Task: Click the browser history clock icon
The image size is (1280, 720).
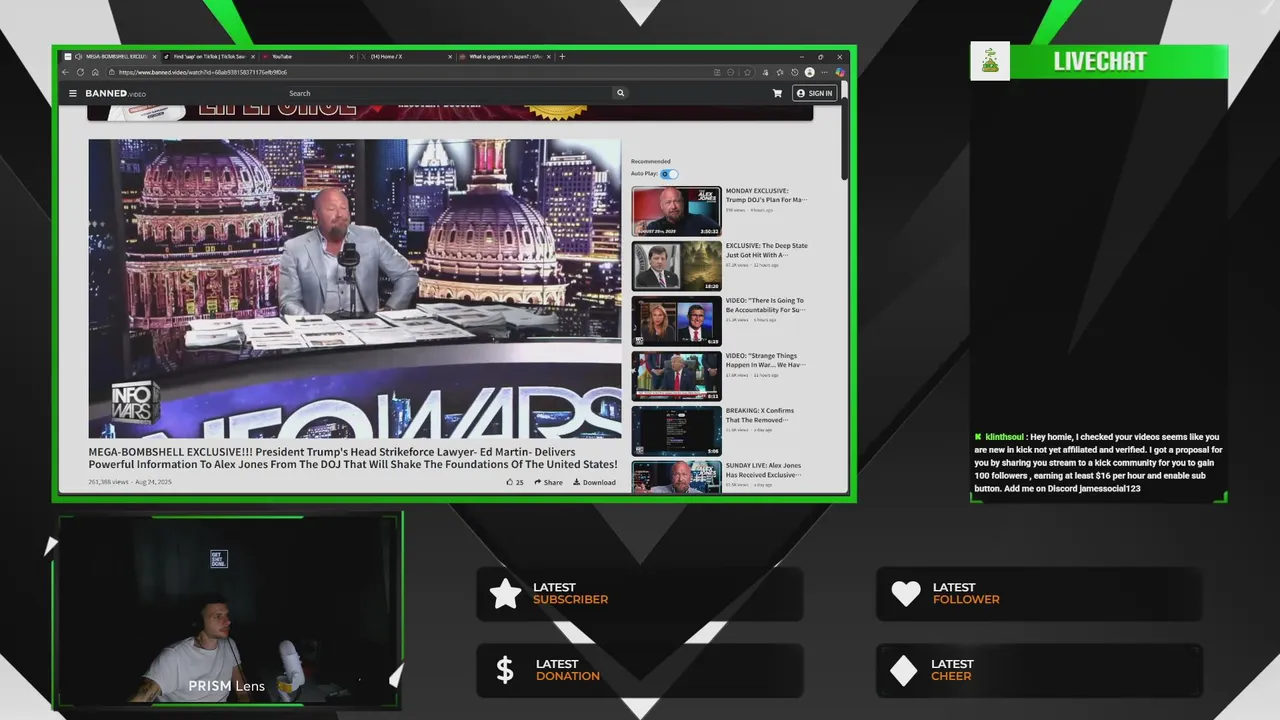Action: coord(795,72)
